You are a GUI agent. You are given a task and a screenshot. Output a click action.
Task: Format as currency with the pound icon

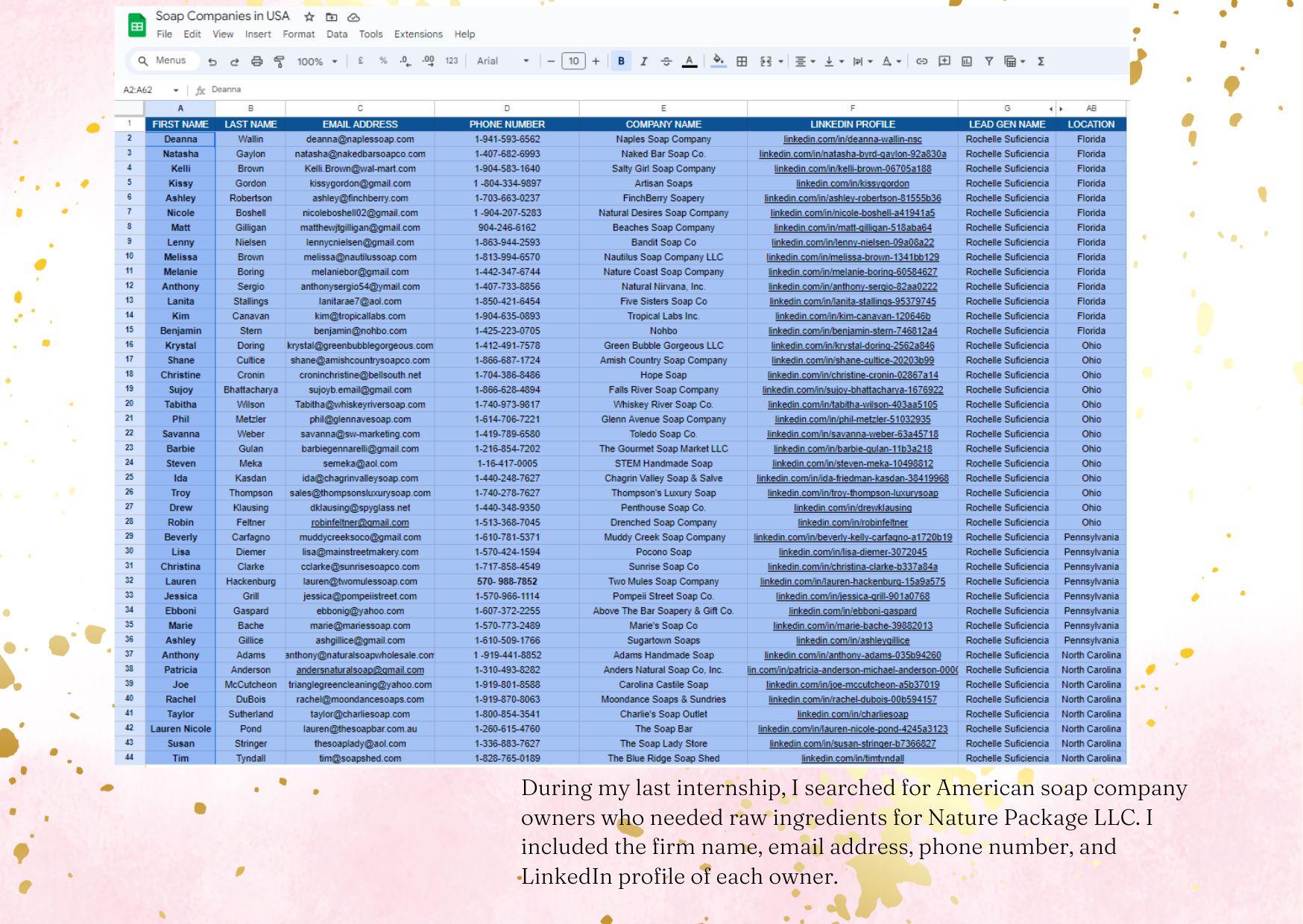(x=361, y=61)
